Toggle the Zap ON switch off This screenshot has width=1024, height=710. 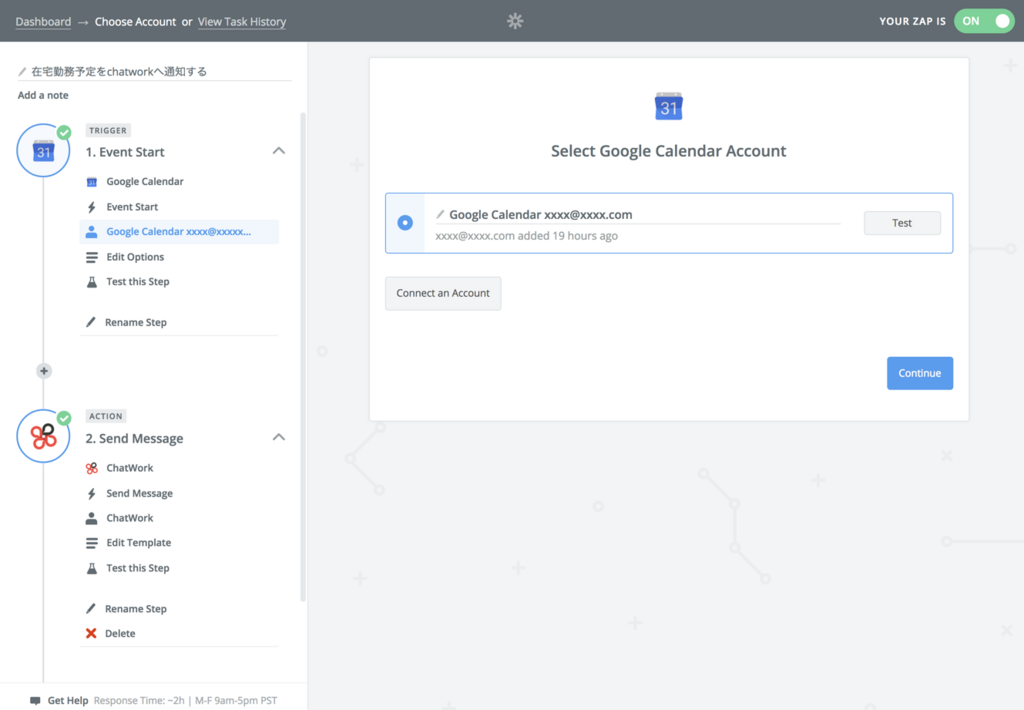[984, 21]
